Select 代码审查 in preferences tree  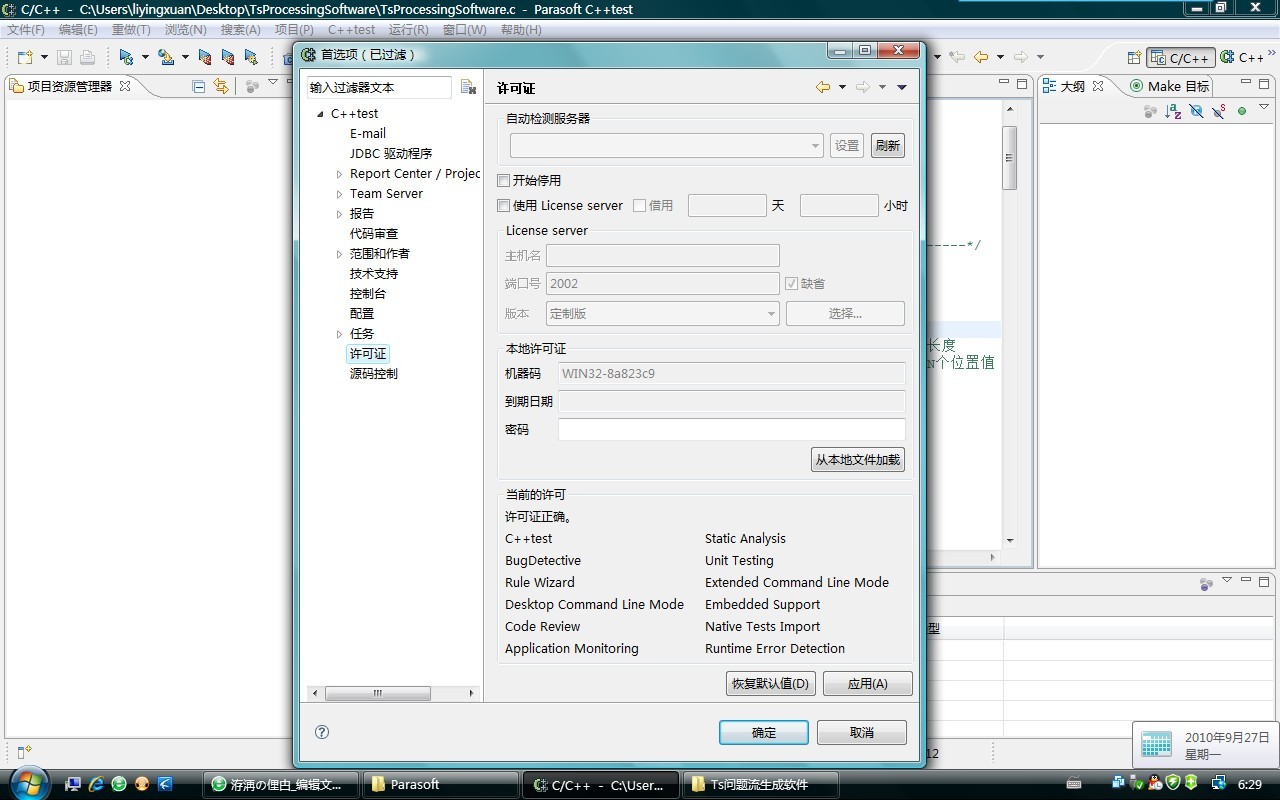[374, 234]
